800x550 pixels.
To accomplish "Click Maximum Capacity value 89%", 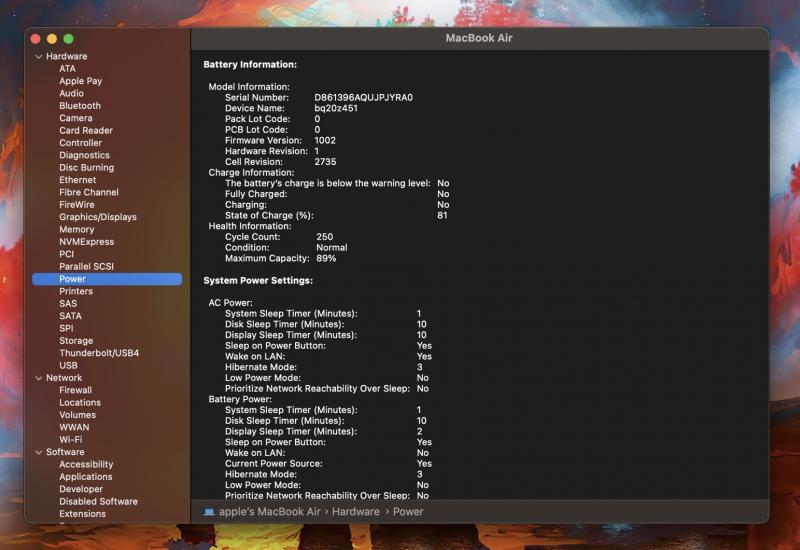I will (326, 258).
